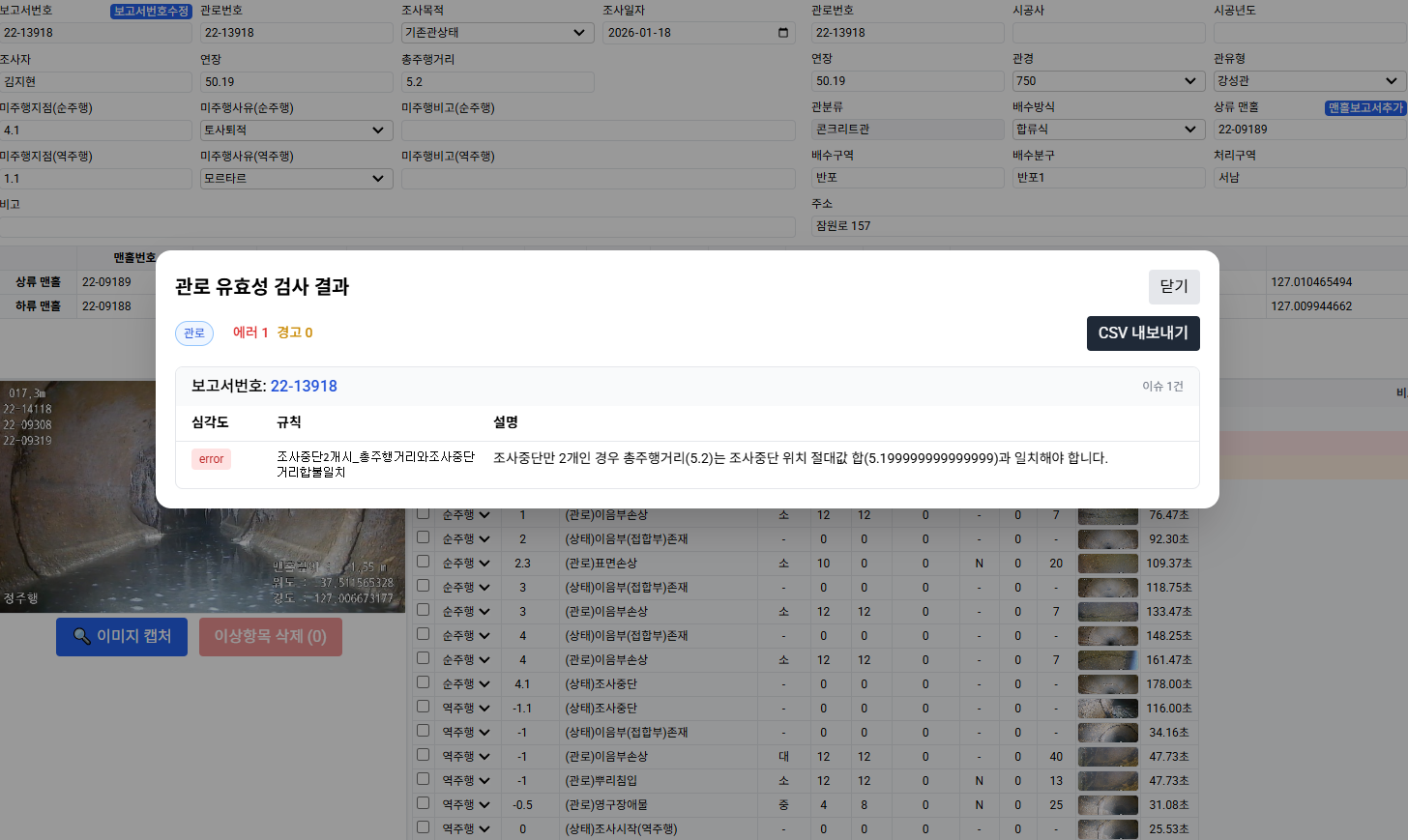Viewport: 1408px width, 840px height.
Task: Click the red error severity badge
Action: click(211, 459)
